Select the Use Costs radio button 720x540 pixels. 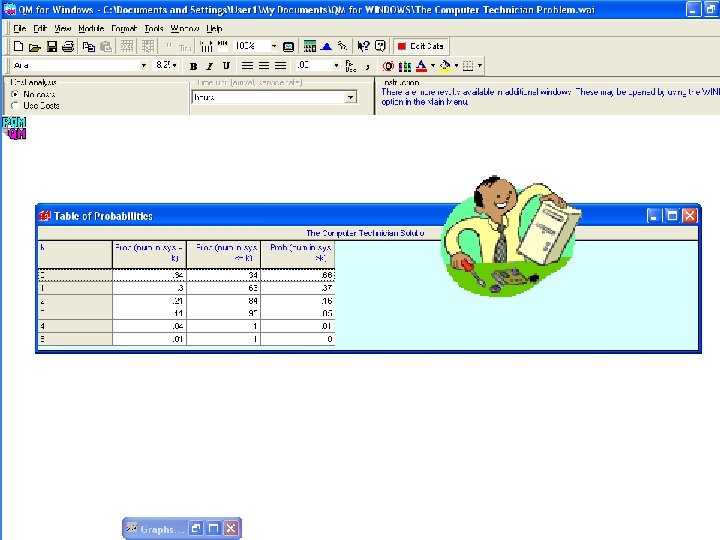point(15,106)
